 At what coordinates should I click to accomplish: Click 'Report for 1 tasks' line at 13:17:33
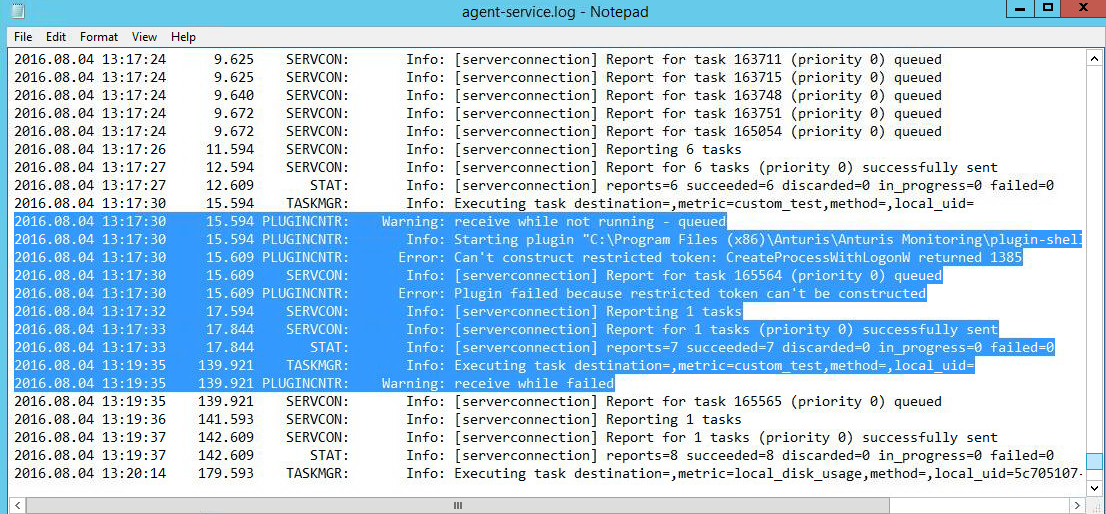(506, 329)
